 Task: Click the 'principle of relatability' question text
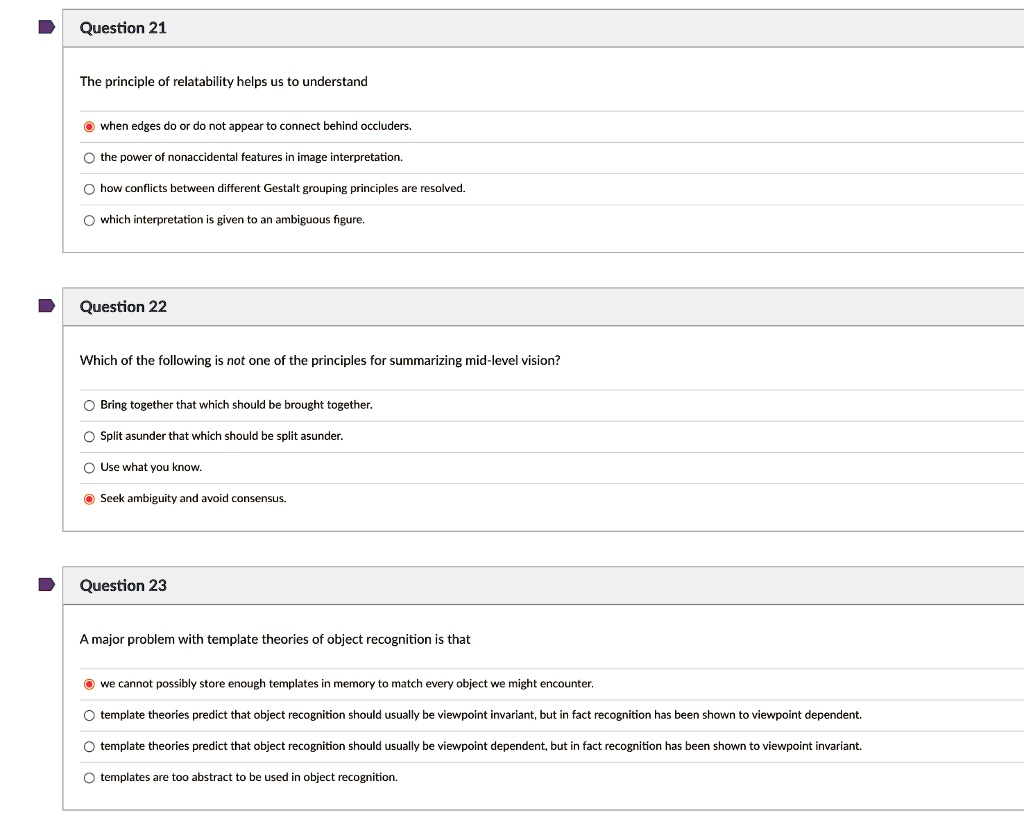pos(224,82)
